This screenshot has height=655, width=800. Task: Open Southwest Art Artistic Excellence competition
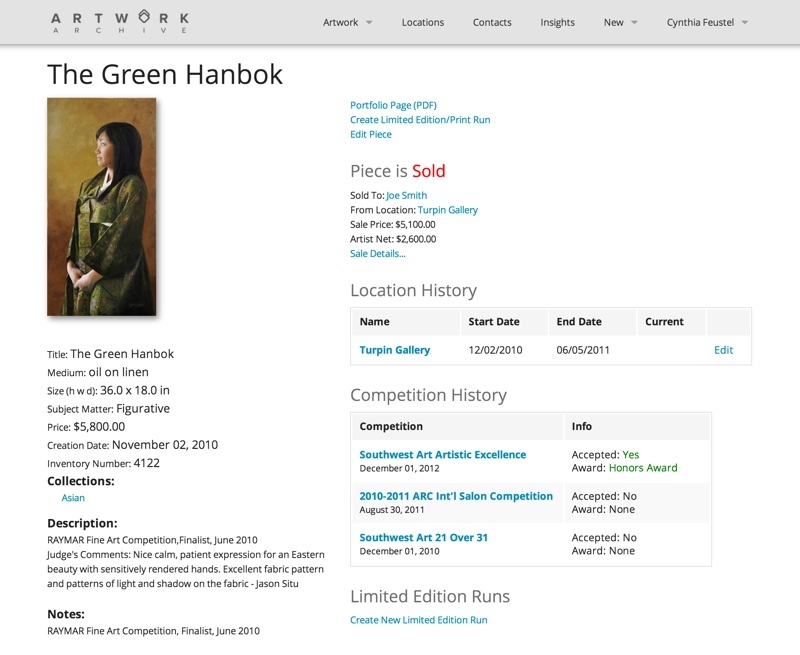point(442,455)
